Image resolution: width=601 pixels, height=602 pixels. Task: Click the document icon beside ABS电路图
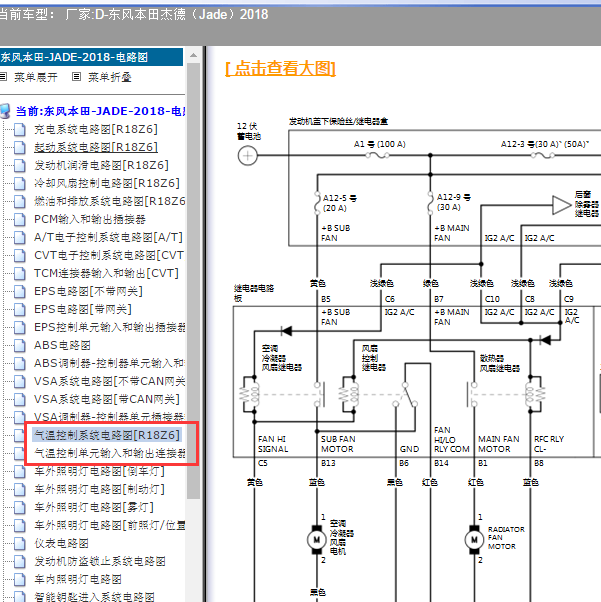(21, 345)
